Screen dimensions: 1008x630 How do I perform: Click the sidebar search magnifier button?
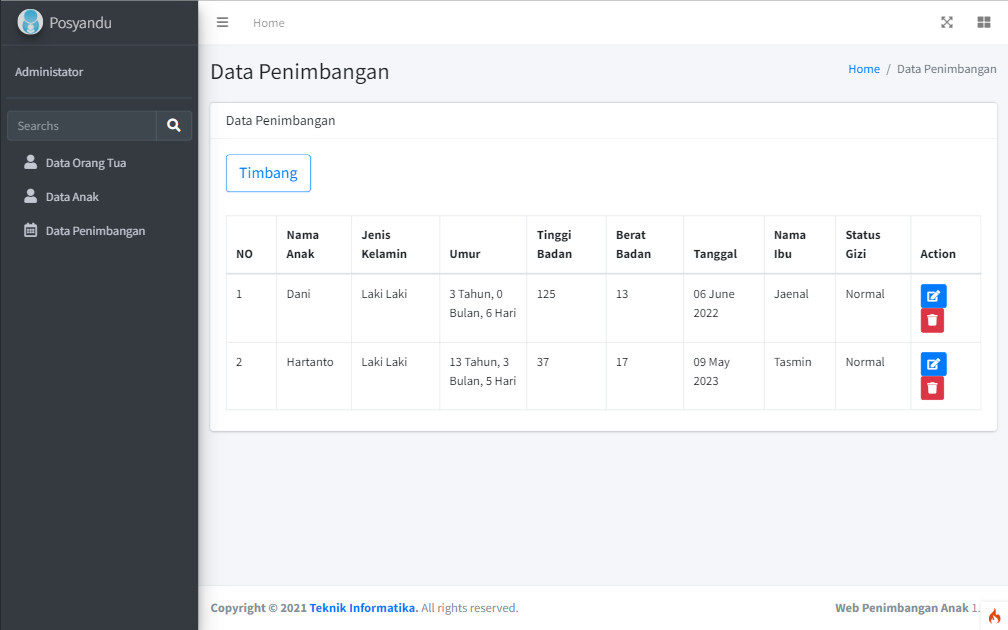[174, 126]
